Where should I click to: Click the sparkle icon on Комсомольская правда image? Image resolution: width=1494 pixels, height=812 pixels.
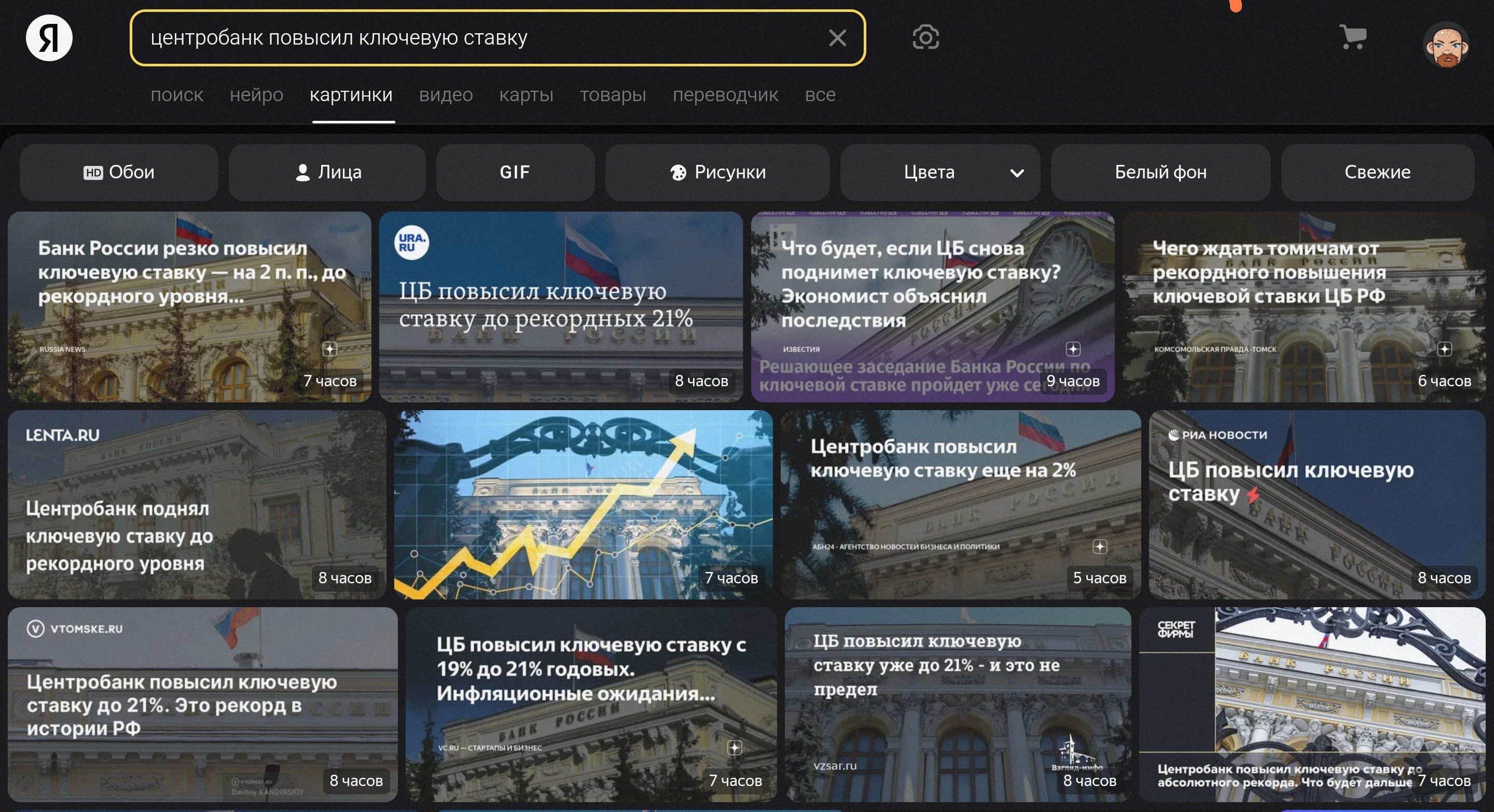[x=1445, y=349]
